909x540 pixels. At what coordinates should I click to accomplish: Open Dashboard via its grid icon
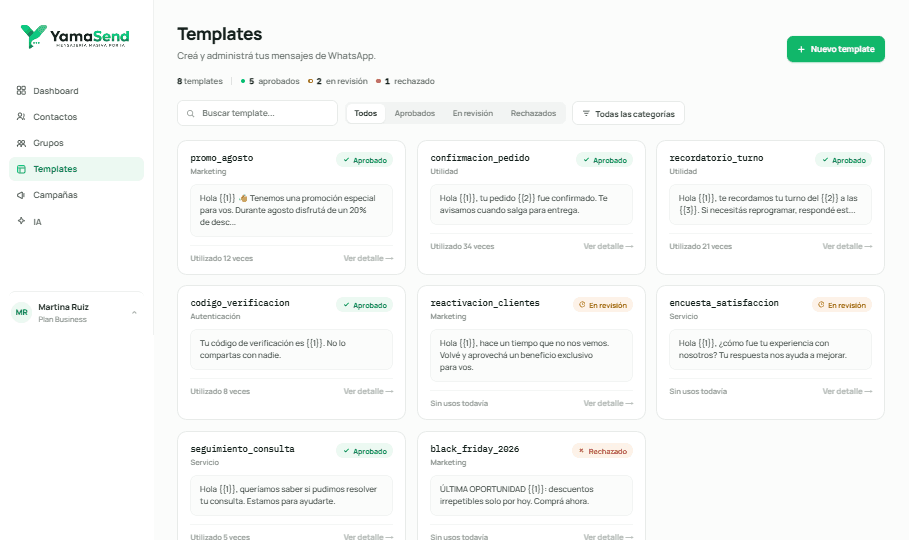pyautogui.click(x=21, y=90)
